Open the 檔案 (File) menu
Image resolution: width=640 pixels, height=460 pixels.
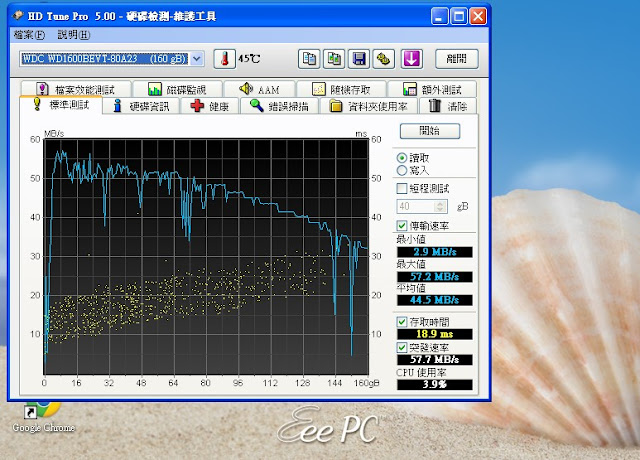[x=30, y=35]
